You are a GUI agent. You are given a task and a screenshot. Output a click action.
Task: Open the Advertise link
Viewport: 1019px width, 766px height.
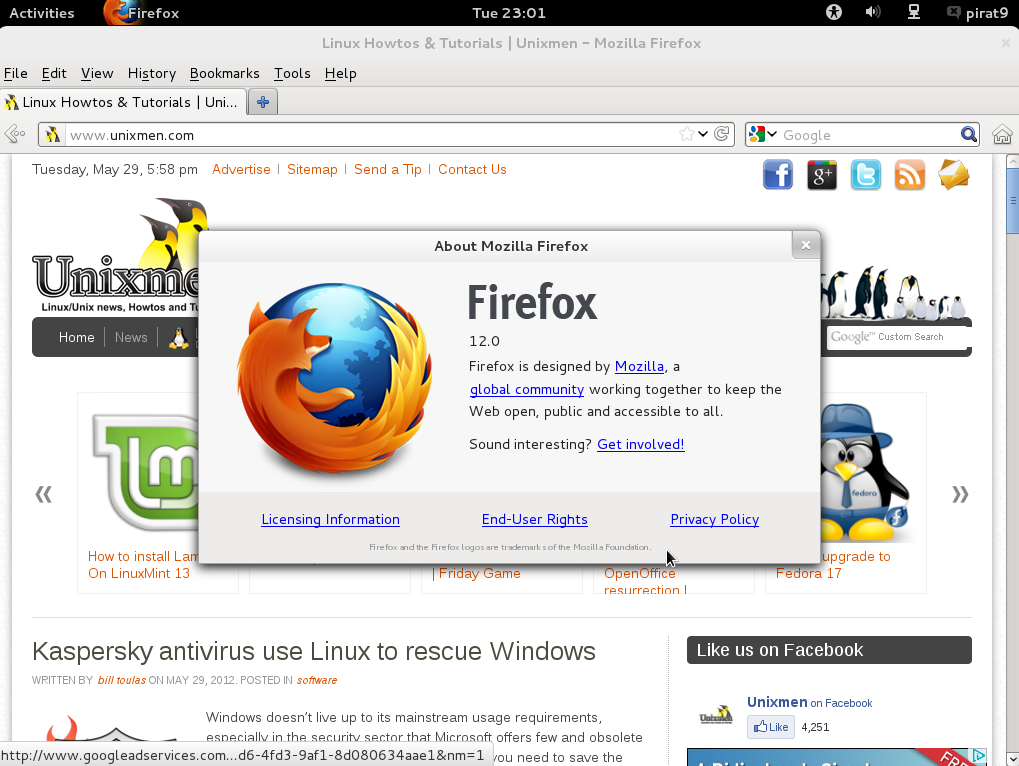point(241,170)
